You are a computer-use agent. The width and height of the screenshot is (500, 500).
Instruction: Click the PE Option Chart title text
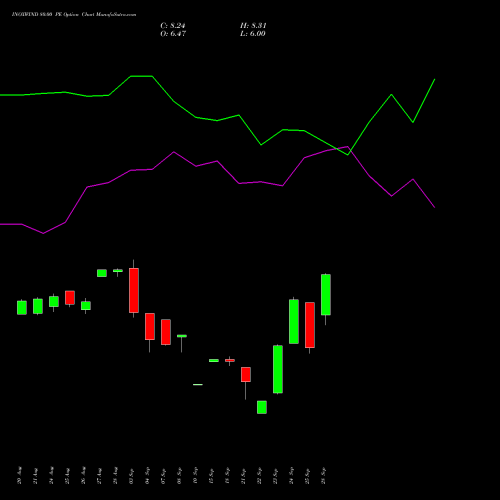pyautogui.click(x=74, y=15)
